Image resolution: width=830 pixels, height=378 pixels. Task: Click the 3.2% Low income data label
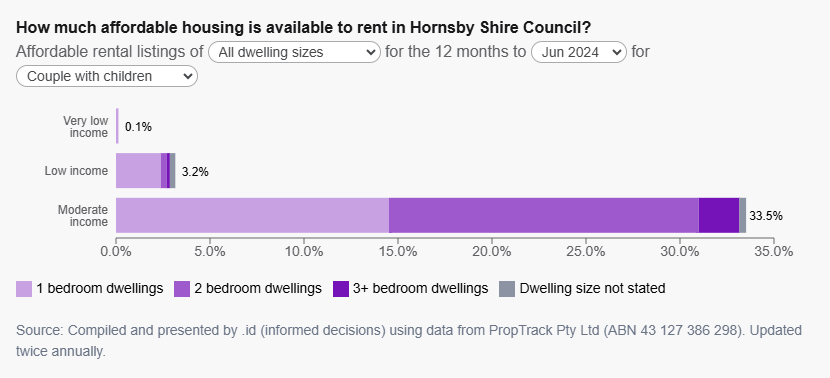tap(195, 172)
